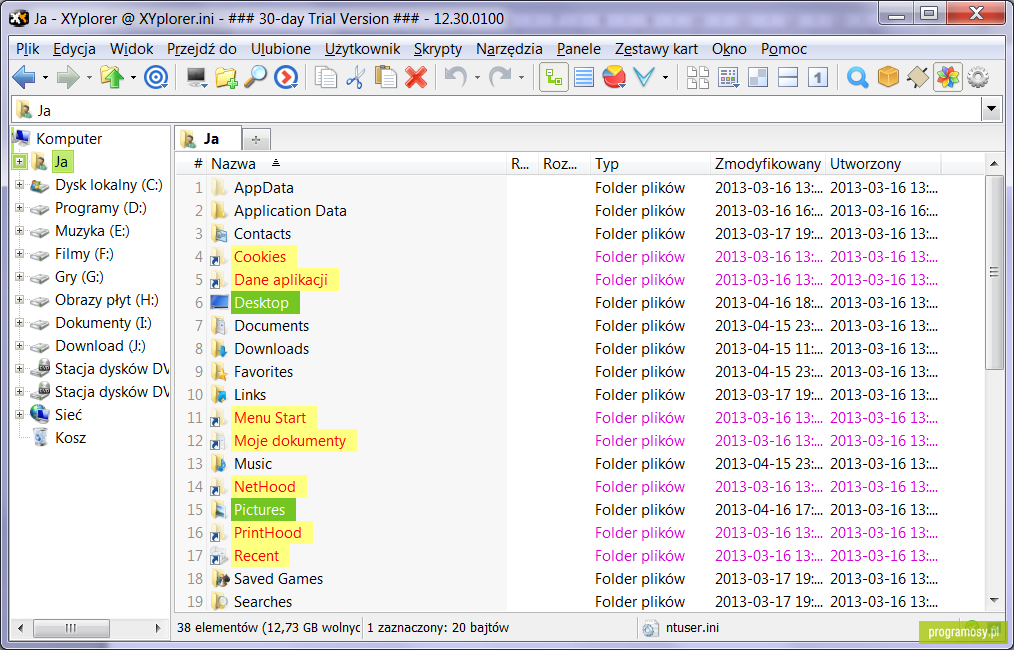
Task: Paste with the clipboard icon
Action: coord(386,78)
